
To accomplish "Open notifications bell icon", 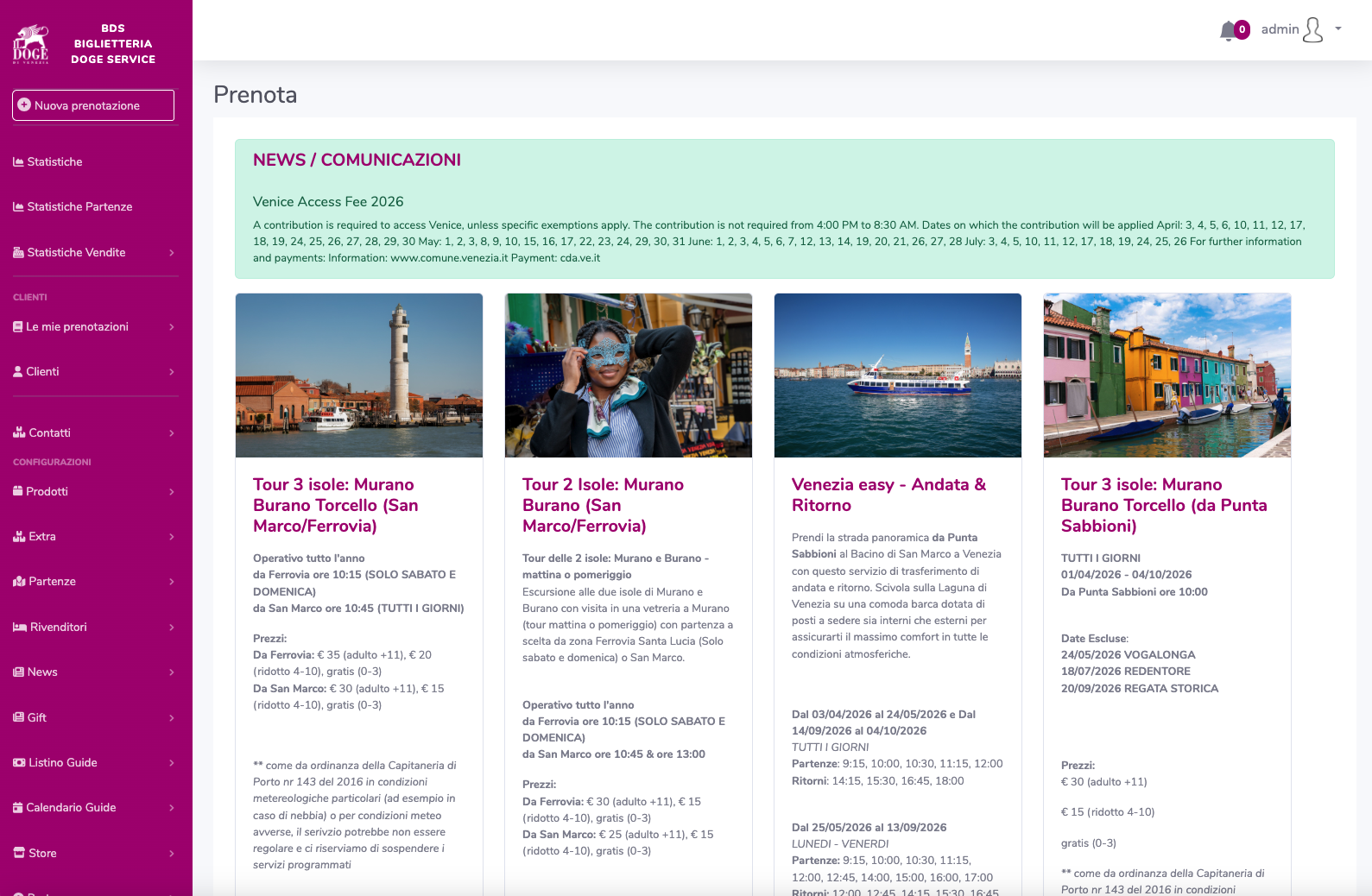I will (1228, 31).
